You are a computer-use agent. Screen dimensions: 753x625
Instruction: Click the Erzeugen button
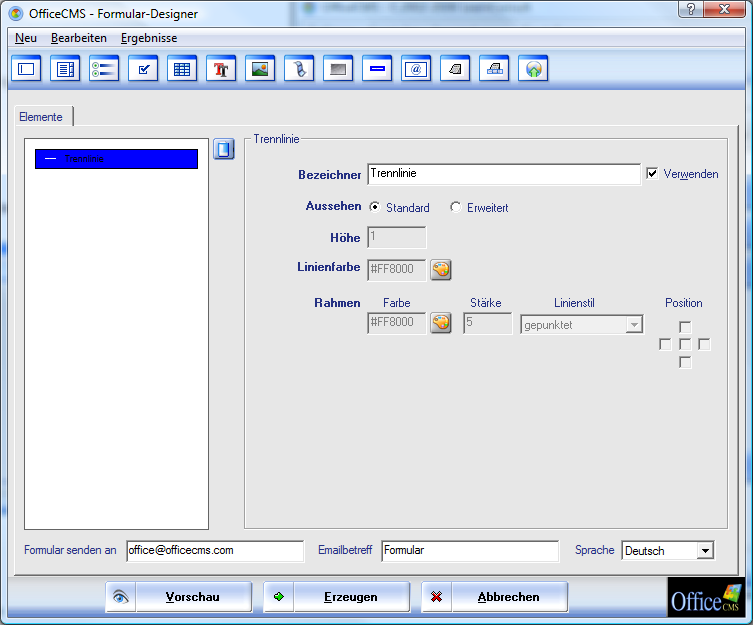(337, 597)
